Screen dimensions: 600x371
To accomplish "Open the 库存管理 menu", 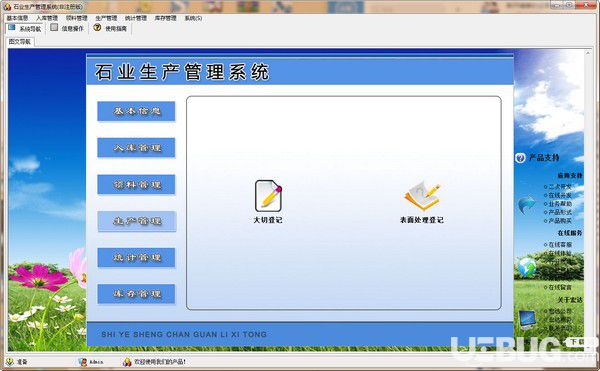I will pos(165,18).
